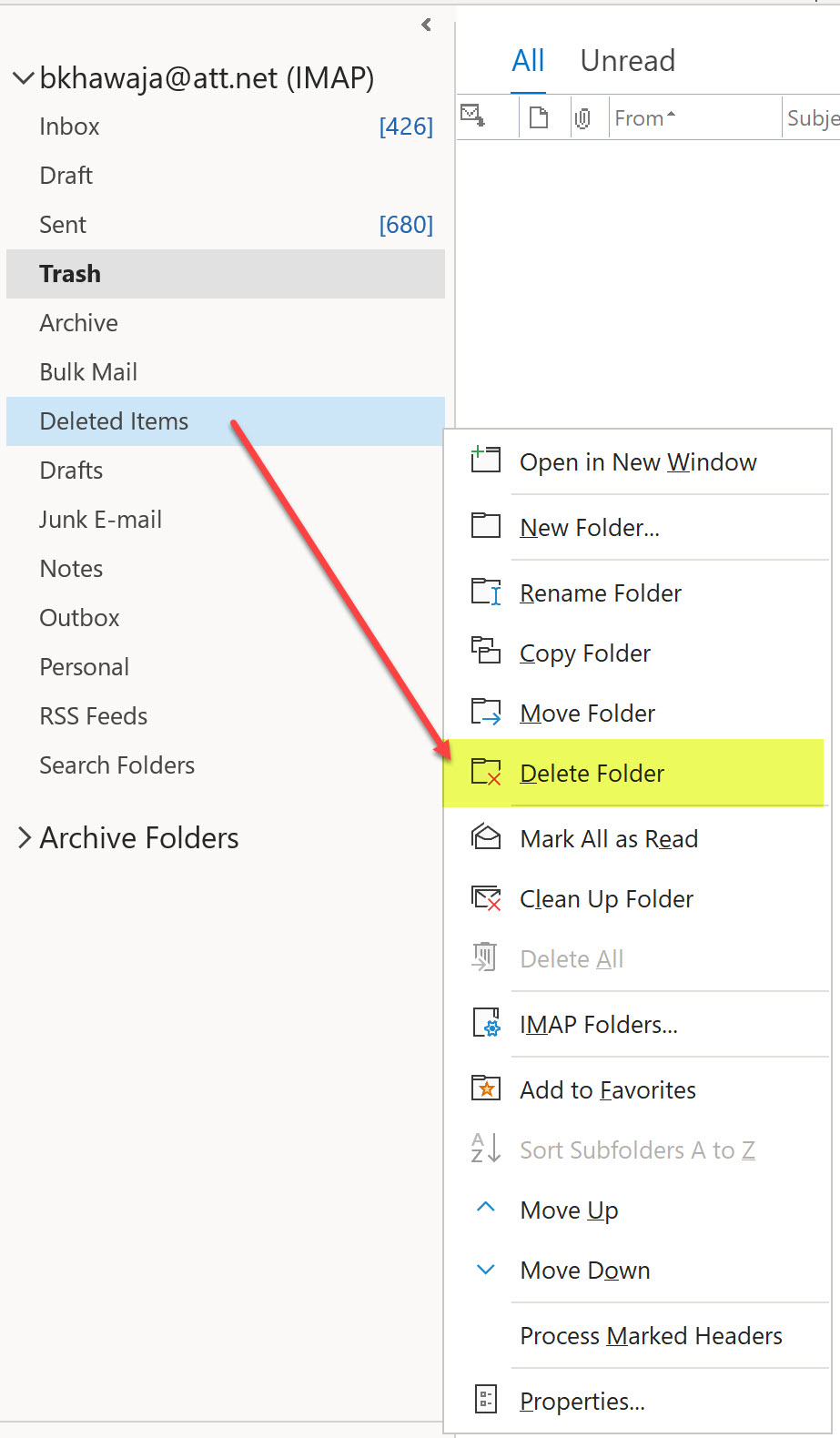This screenshot has width=840, height=1438.
Task: Select Properties from the context menu
Action: point(582,1401)
